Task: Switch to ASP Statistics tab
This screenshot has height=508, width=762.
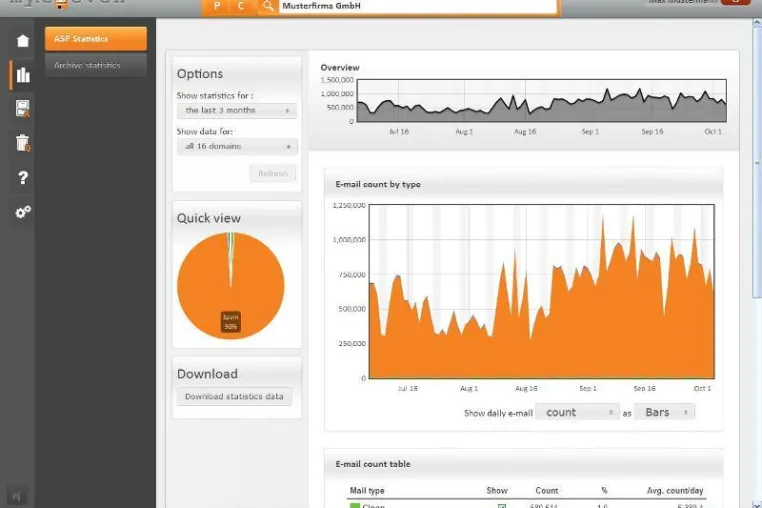Action: point(96,39)
